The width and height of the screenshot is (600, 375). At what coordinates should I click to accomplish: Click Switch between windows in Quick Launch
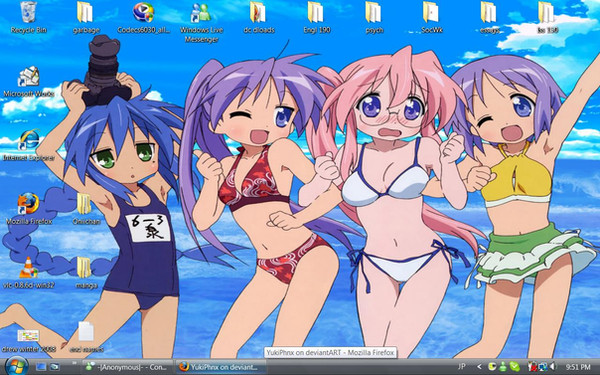(x=54, y=367)
